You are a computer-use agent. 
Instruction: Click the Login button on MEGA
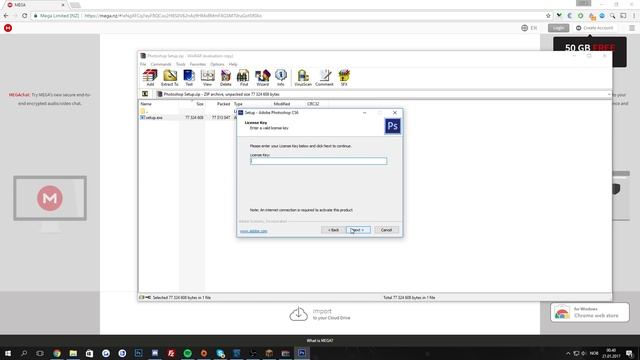(x=558, y=28)
